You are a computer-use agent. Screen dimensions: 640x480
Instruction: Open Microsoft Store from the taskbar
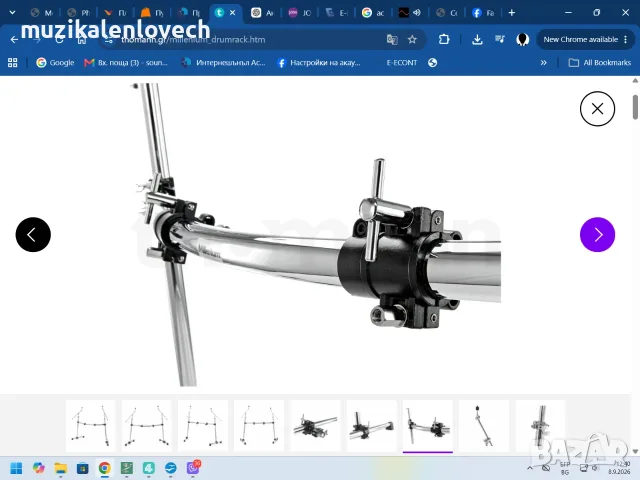pyautogui.click(x=83, y=468)
